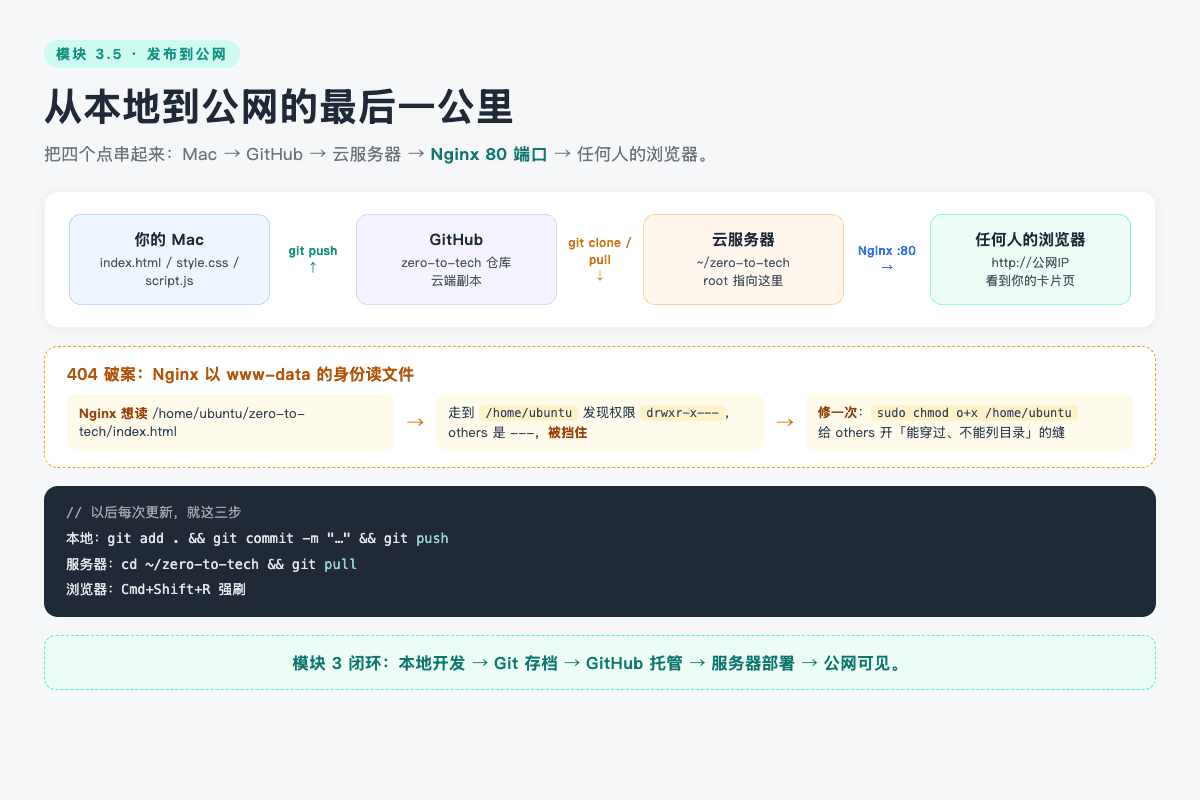The image size is (1200, 800).
Task: Click the up arrow under git push
Action: click(x=313, y=267)
